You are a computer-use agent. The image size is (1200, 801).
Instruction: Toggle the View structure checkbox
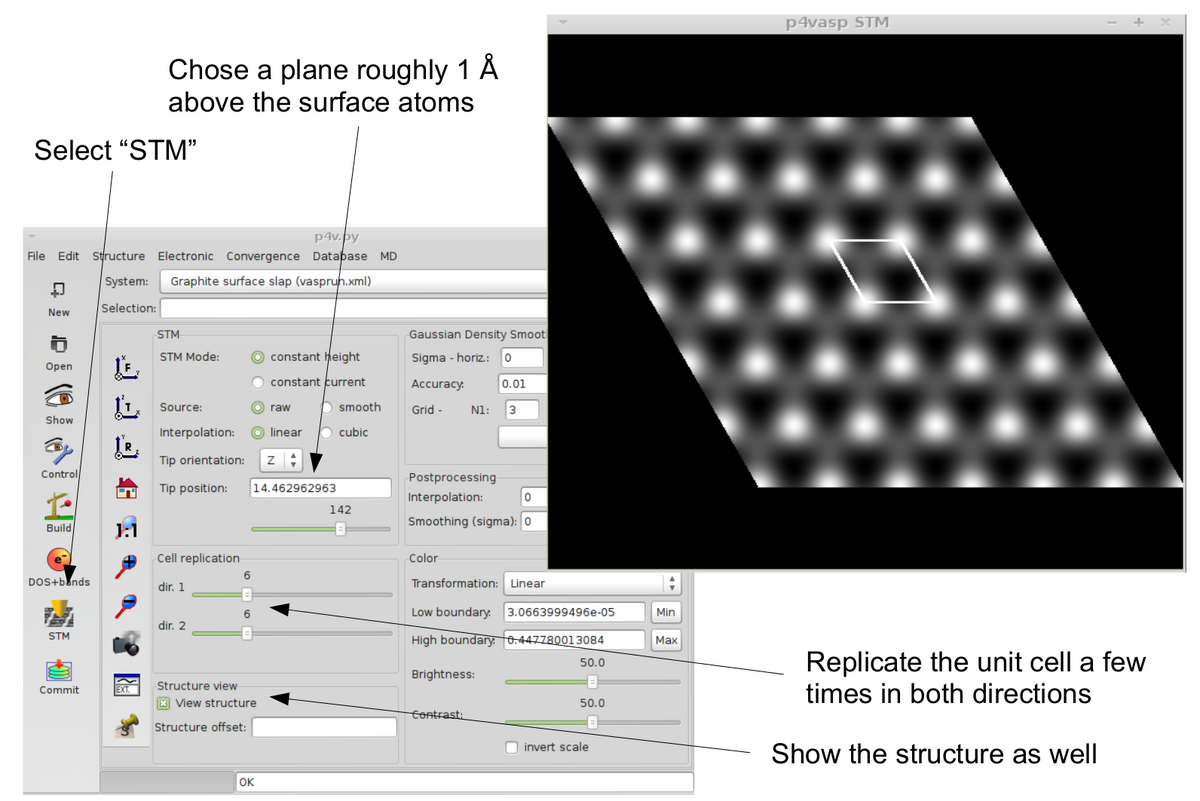pos(163,703)
